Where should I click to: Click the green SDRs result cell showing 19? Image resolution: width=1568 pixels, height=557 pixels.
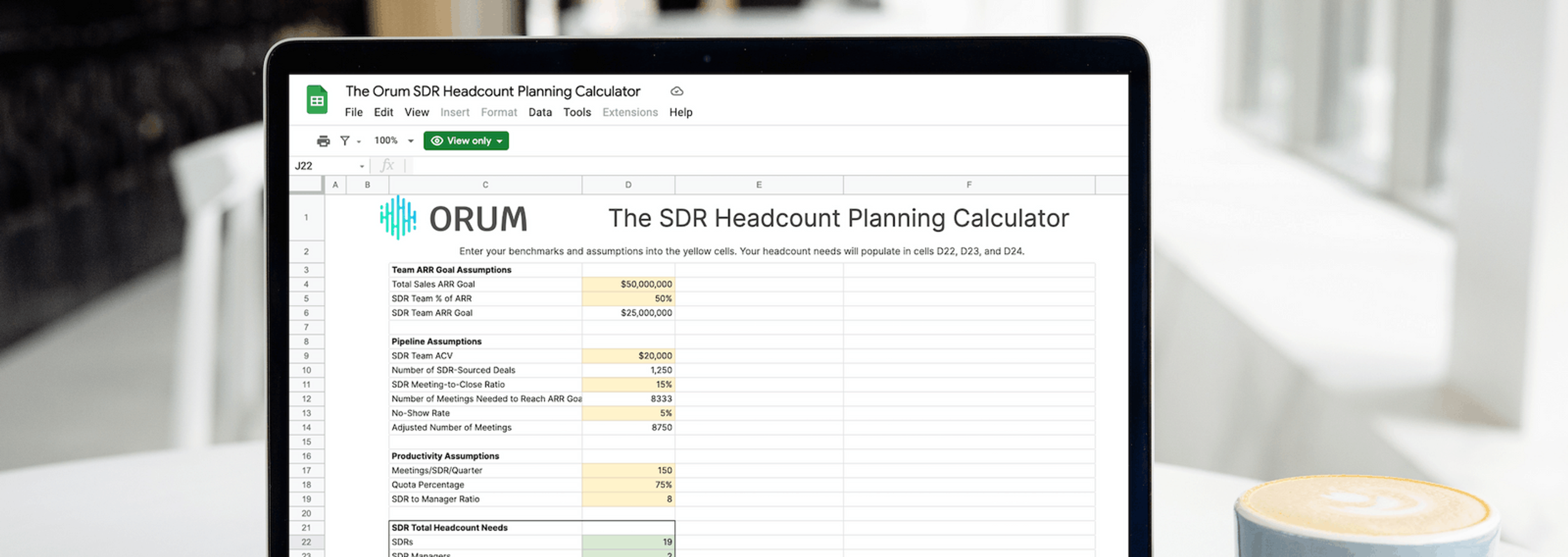(628, 542)
